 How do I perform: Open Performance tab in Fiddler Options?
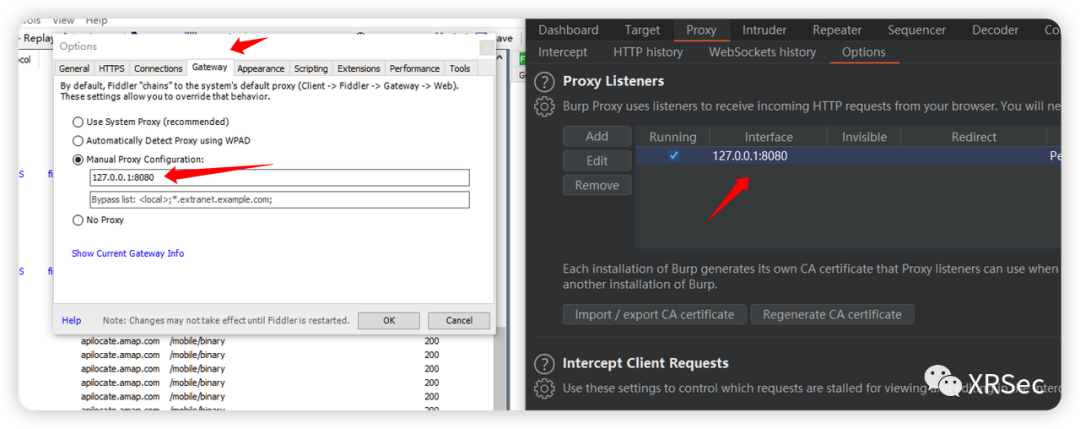tap(414, 69)
